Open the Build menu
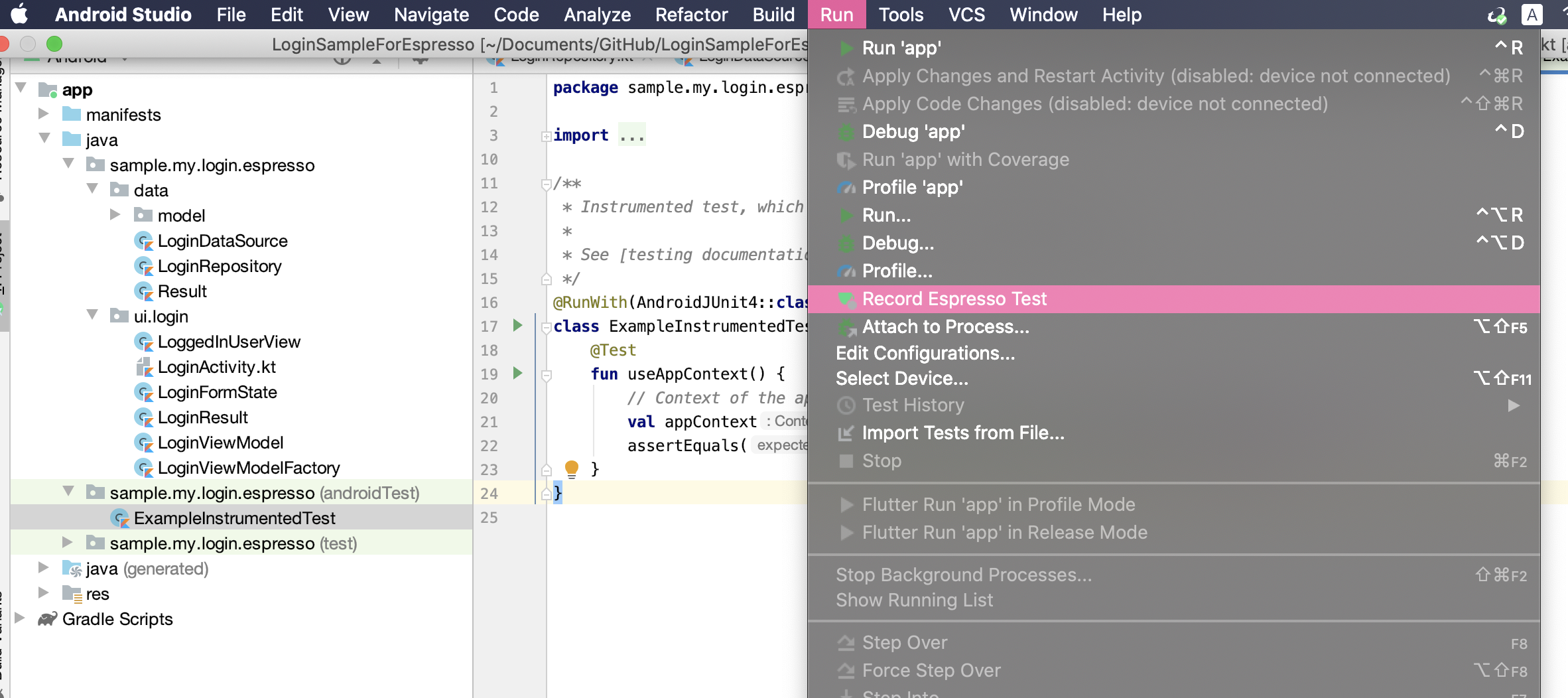 click(x=773, y=15)
